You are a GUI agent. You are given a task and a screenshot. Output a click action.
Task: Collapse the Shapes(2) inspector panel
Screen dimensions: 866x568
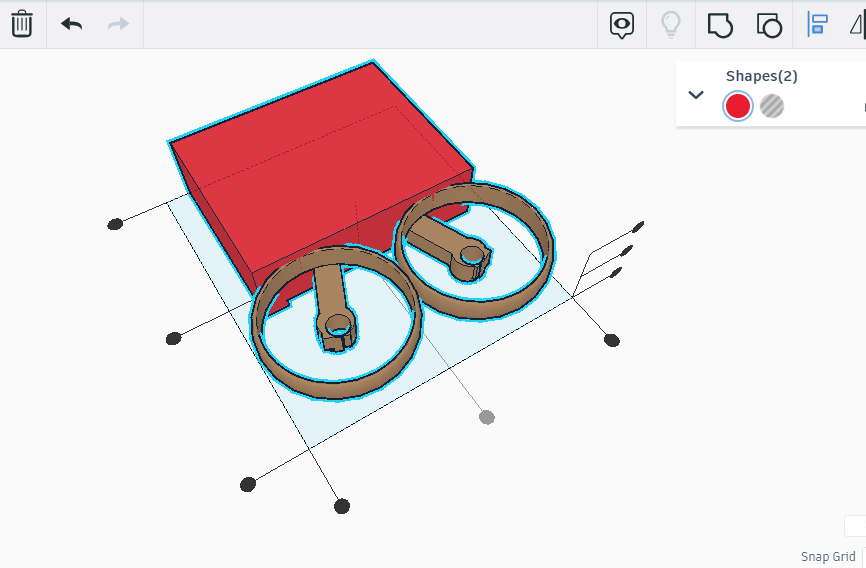pyautogui.click(x=696, y=94)
